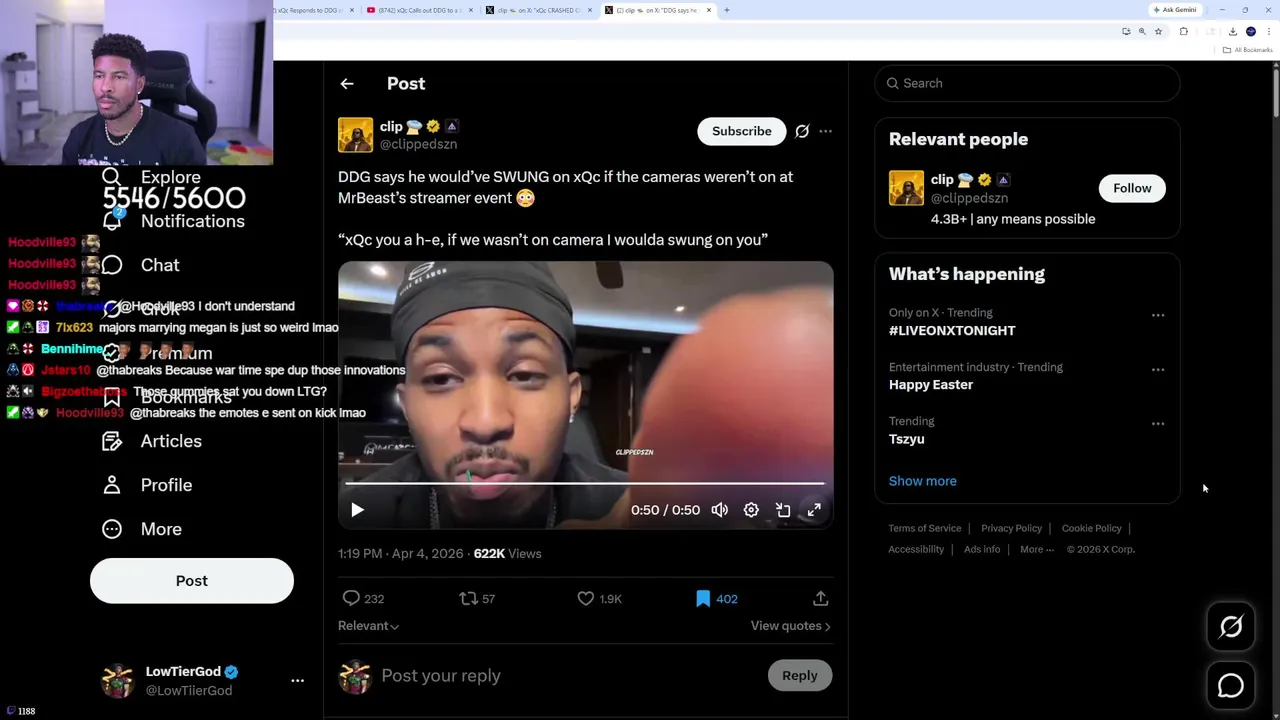This screenshot has width=1280, height=720.
Task: Enter fullscreen on the video player
Action: pyautogui.click(x=814, y=510)
